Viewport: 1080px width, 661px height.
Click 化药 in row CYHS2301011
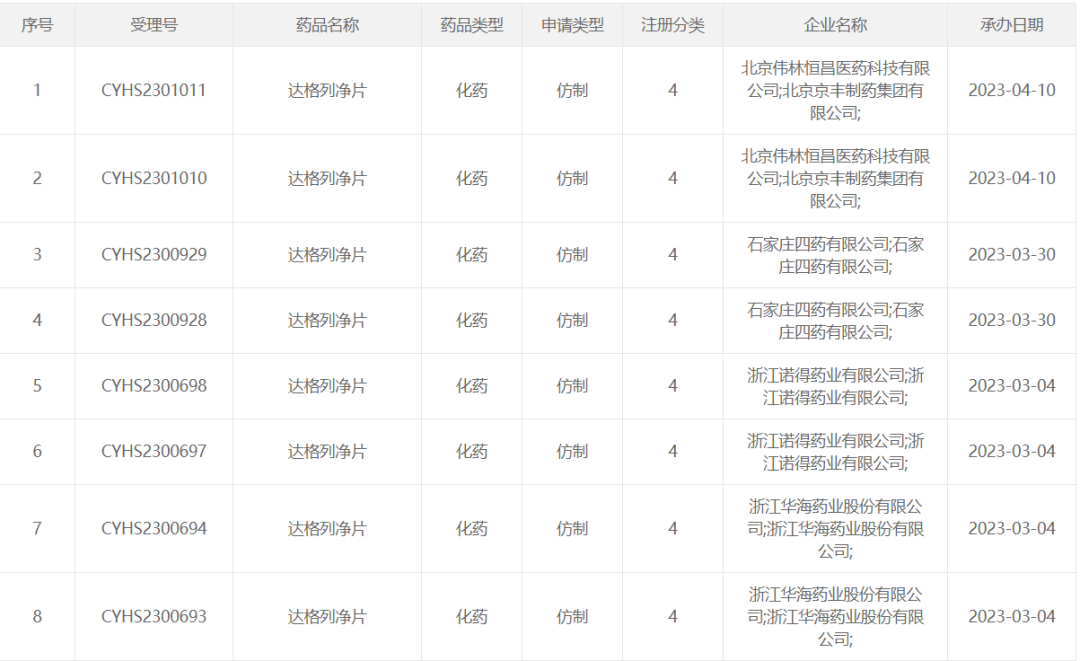click(x=472, y=90)
